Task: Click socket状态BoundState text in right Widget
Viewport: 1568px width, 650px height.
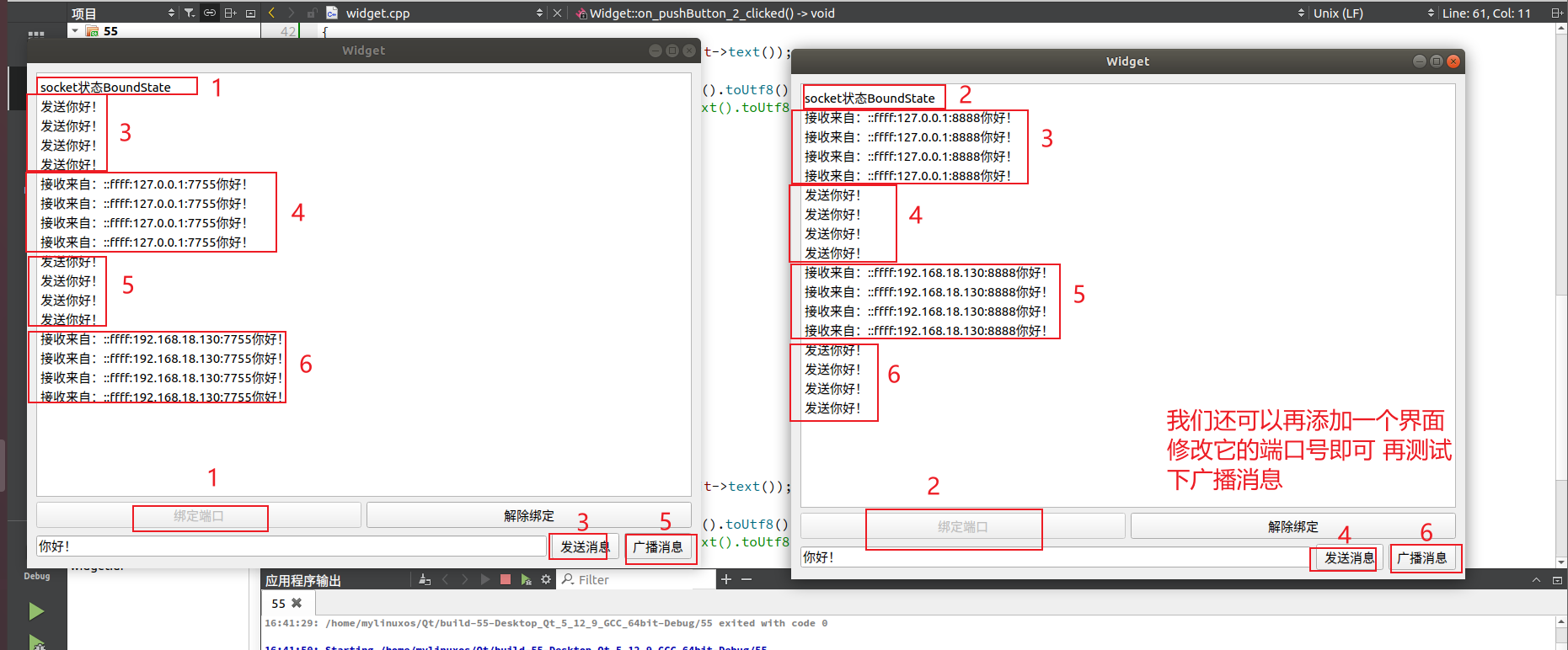Action: [x=870, y=98]
